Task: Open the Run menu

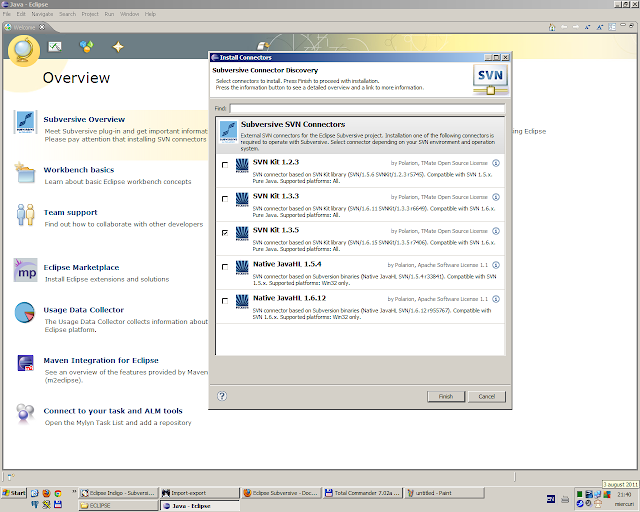Action: click(x=109, y=14)
